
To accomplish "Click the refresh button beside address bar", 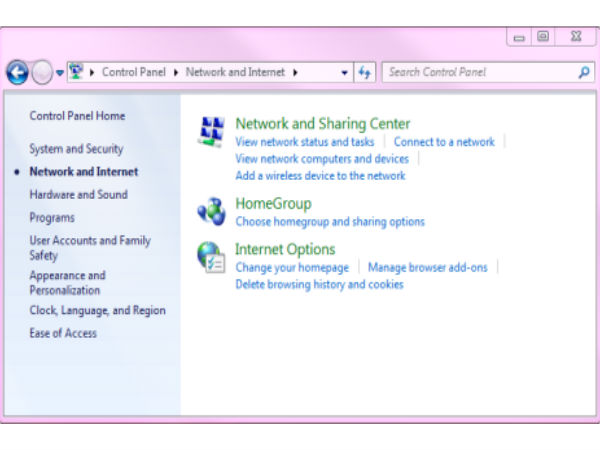I will tap(365, 72).
